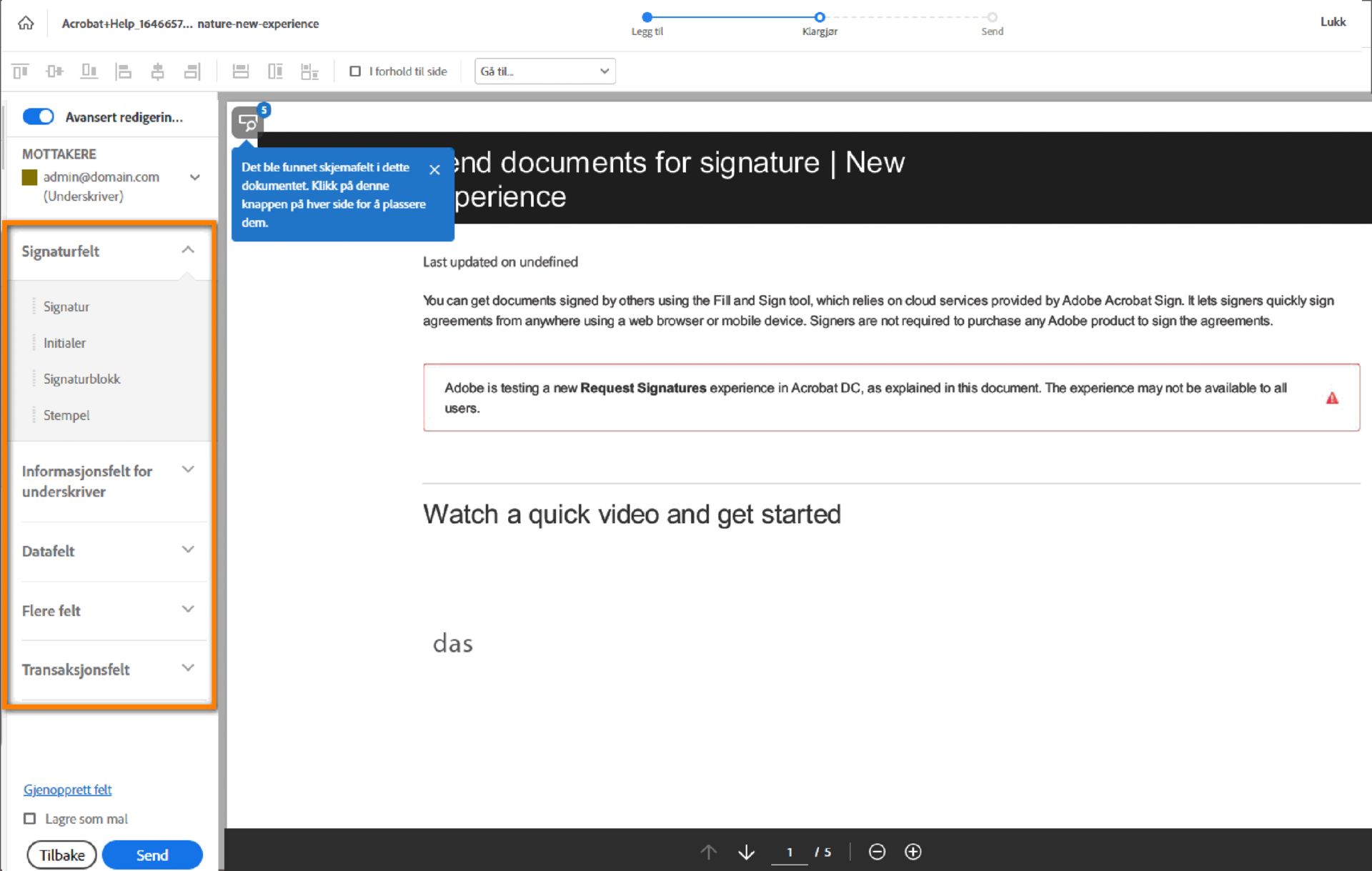Click the align right edges icon
Image resolution: width=1372 pixels, height=871 pixels.
(192, 71)
